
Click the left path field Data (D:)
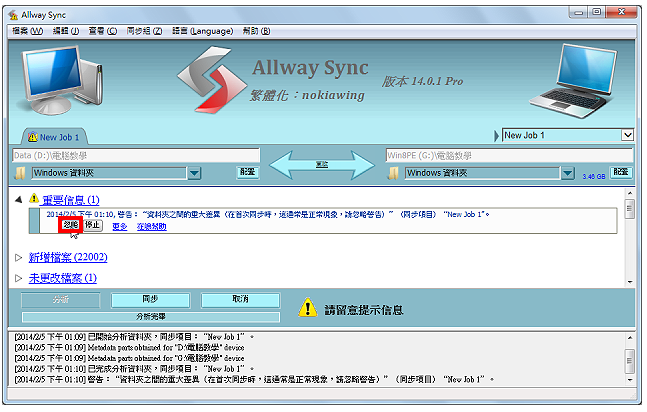[x=136, y=156]
